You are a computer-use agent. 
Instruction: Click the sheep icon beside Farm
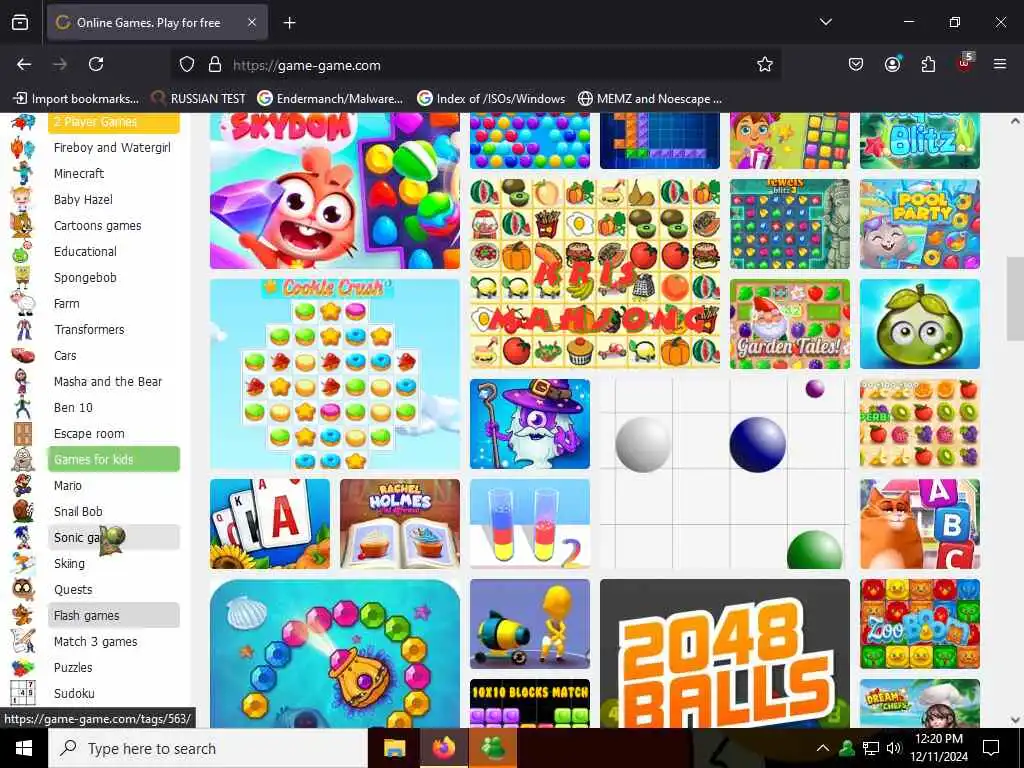(x=23, y=303)
